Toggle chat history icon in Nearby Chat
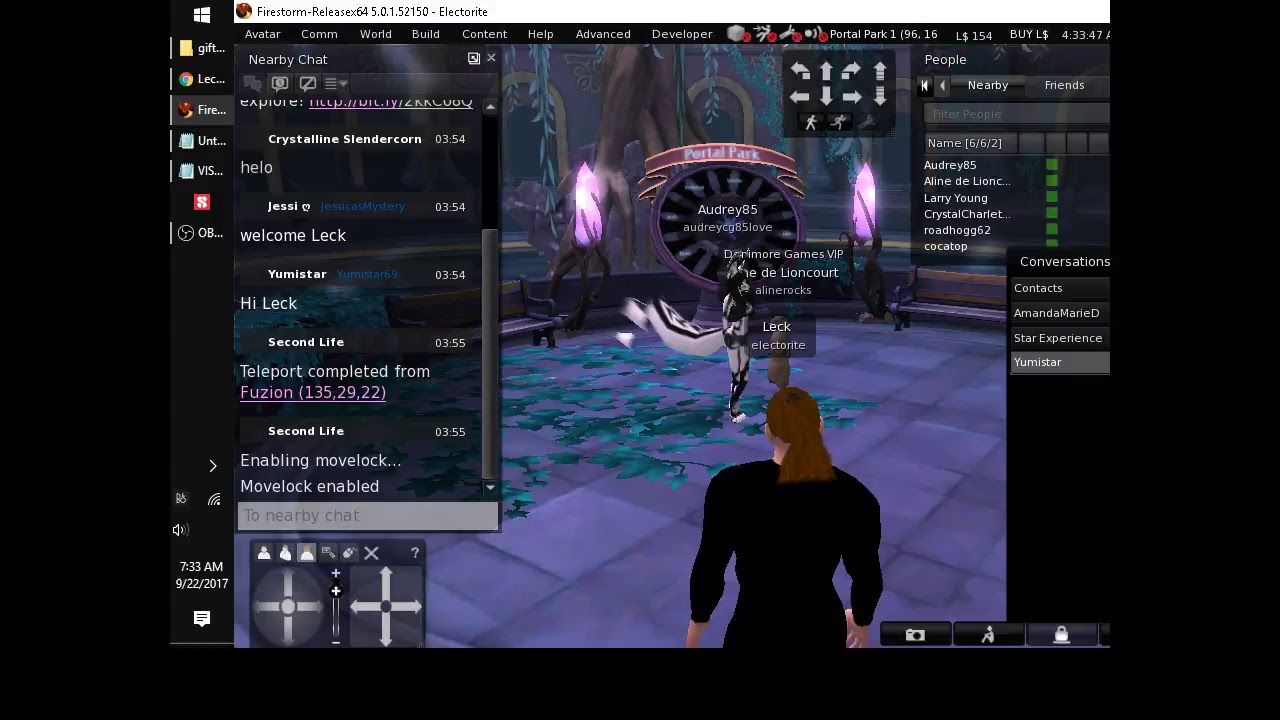This screenshot has height=720, width=1280. point(280,84)
